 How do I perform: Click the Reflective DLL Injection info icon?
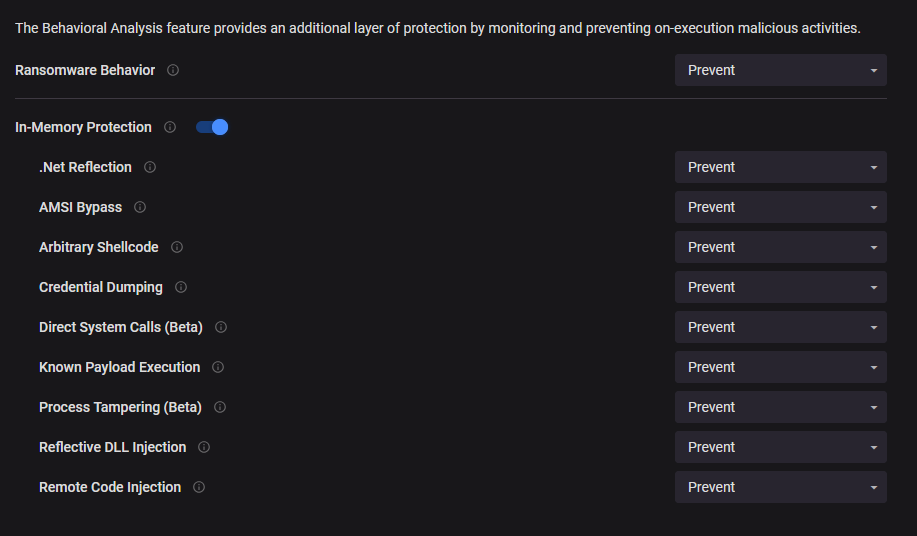click(x=204, y=447)
